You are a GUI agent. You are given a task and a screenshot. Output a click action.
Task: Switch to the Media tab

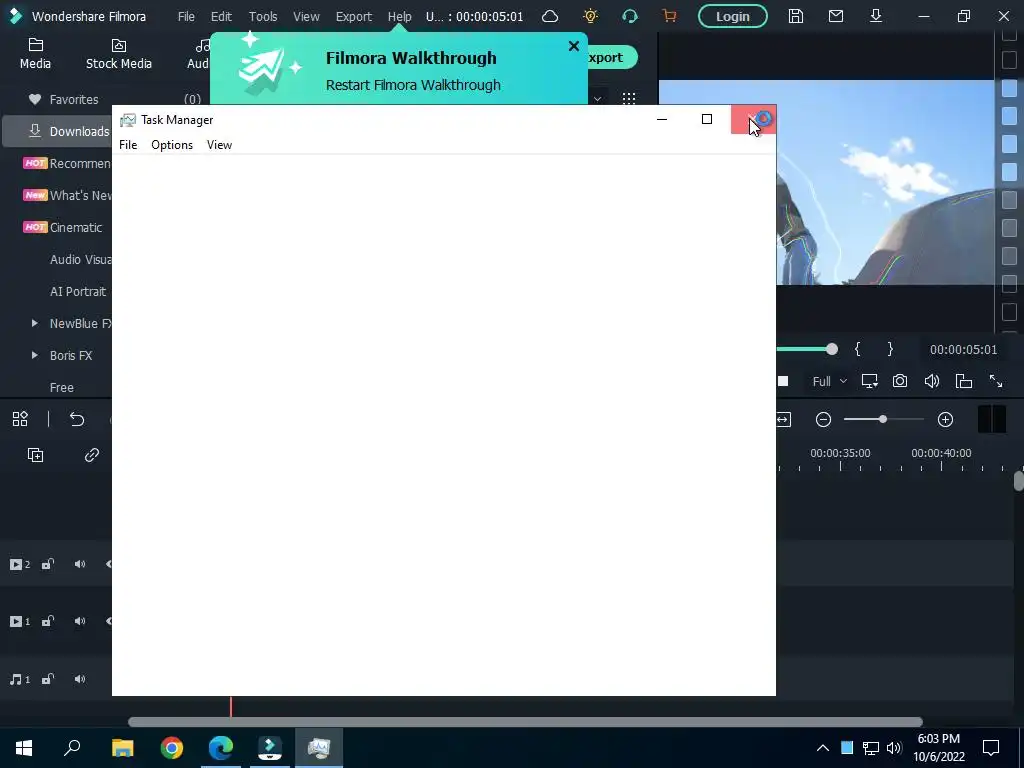pos(35,54)
